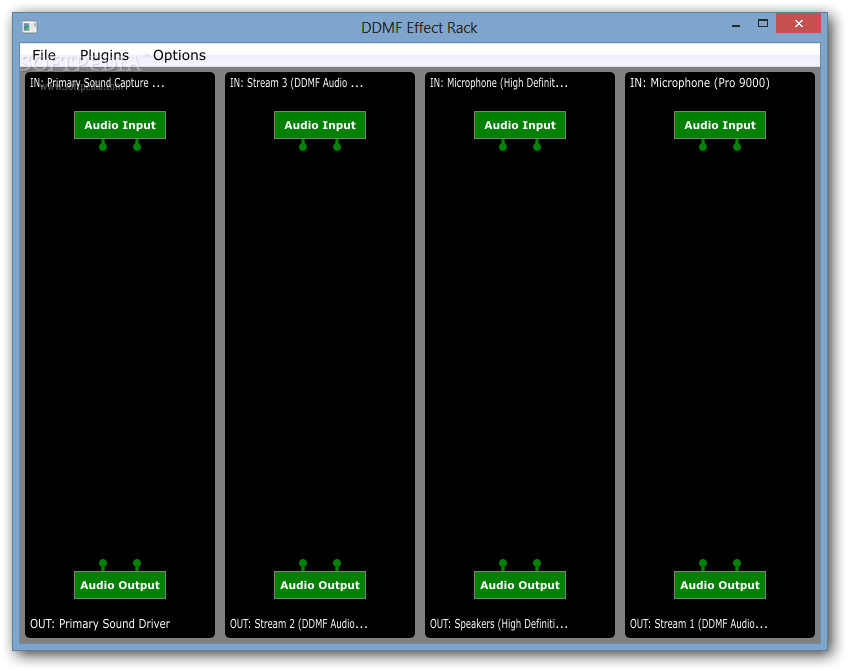Click right output pin of Microphone High Definition input

(537, 146)
